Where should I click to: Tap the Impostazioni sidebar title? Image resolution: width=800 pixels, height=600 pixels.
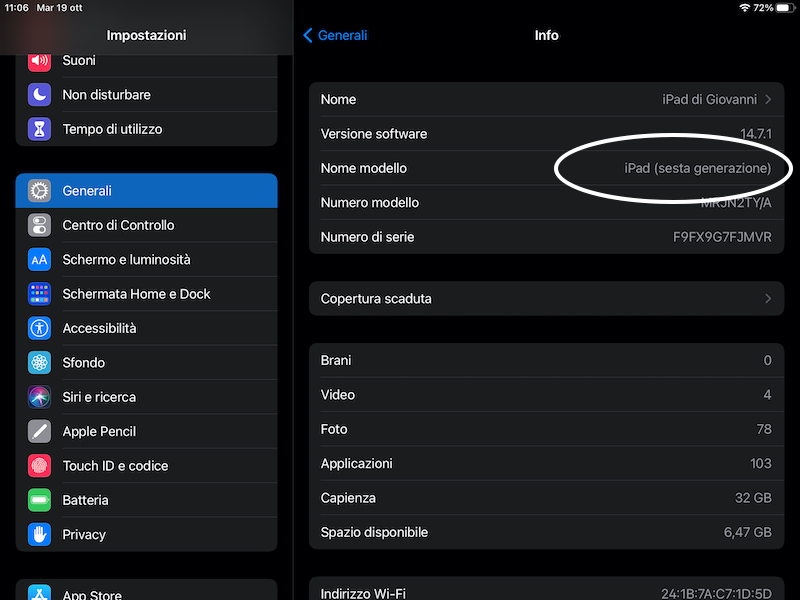pyautogui.click(x=146, y=35)
